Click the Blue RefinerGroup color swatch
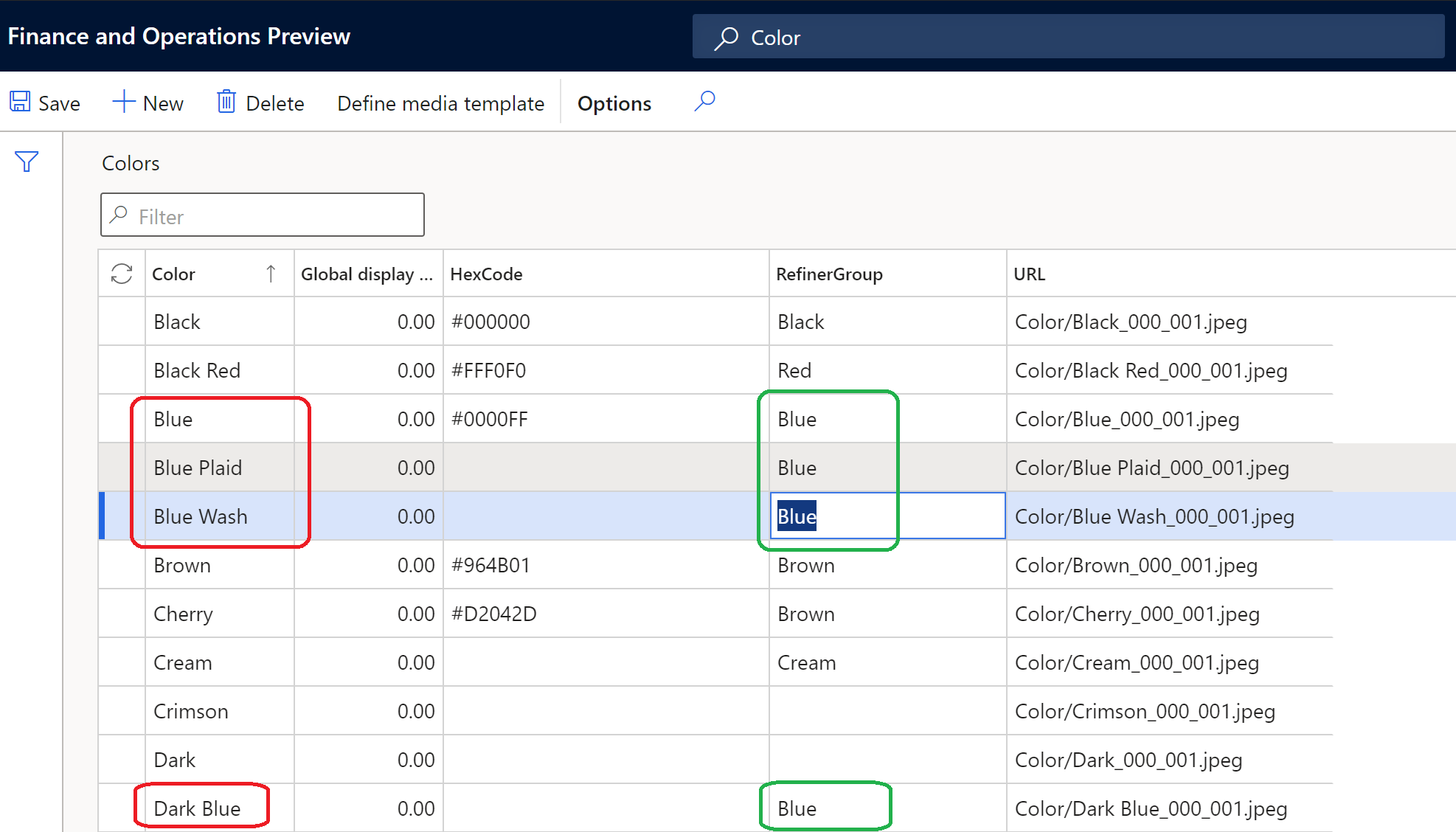This screenshot has width=1456, height=832. click(x=795, y=516)
